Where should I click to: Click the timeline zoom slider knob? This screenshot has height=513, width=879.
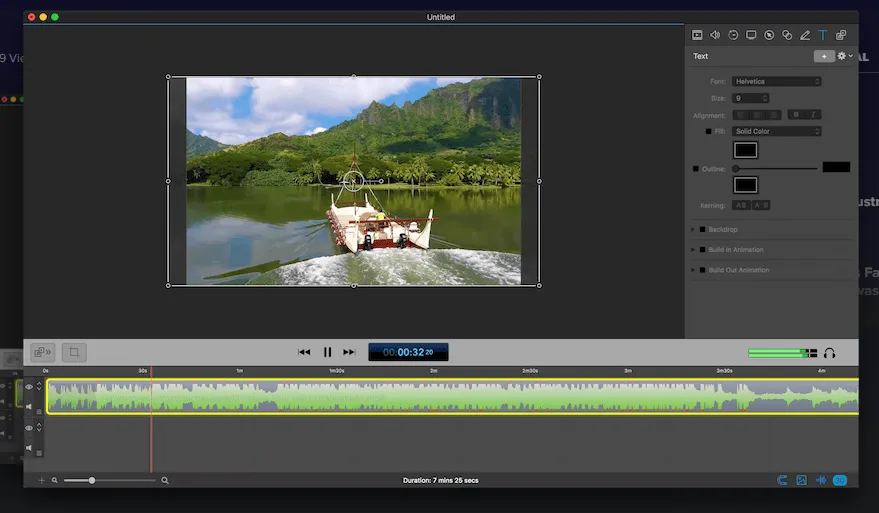pyautogui.click(x=91, y=480)
